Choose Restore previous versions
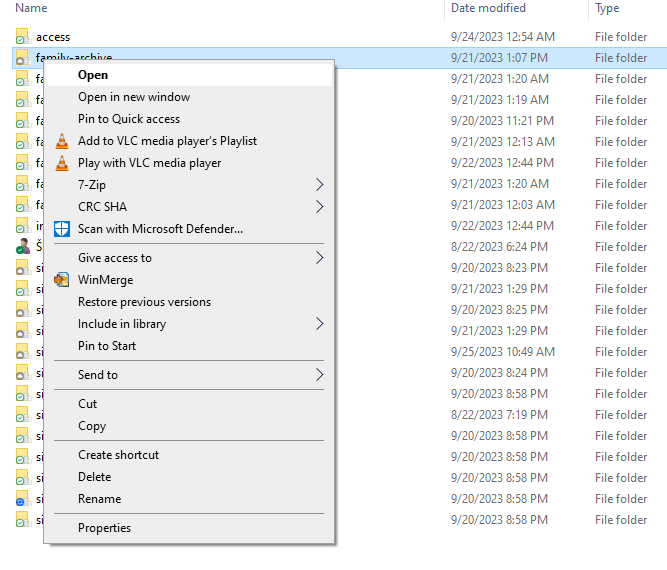The image size is (667, 570). (x=144, y=302)
